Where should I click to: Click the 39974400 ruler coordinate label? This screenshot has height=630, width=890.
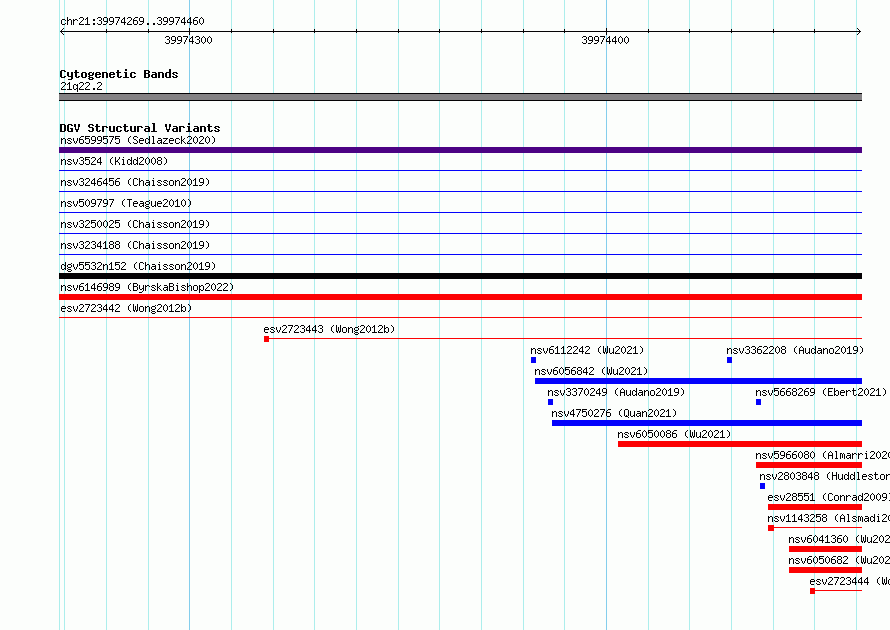(605, 40)
